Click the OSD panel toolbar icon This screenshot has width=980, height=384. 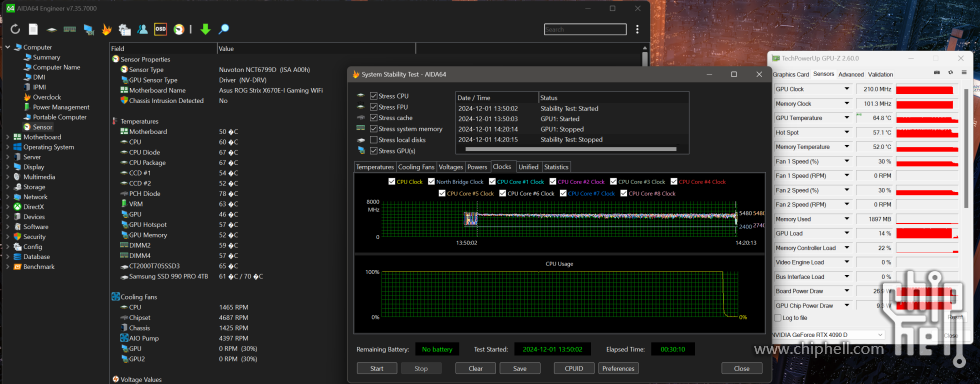[161, 29]
